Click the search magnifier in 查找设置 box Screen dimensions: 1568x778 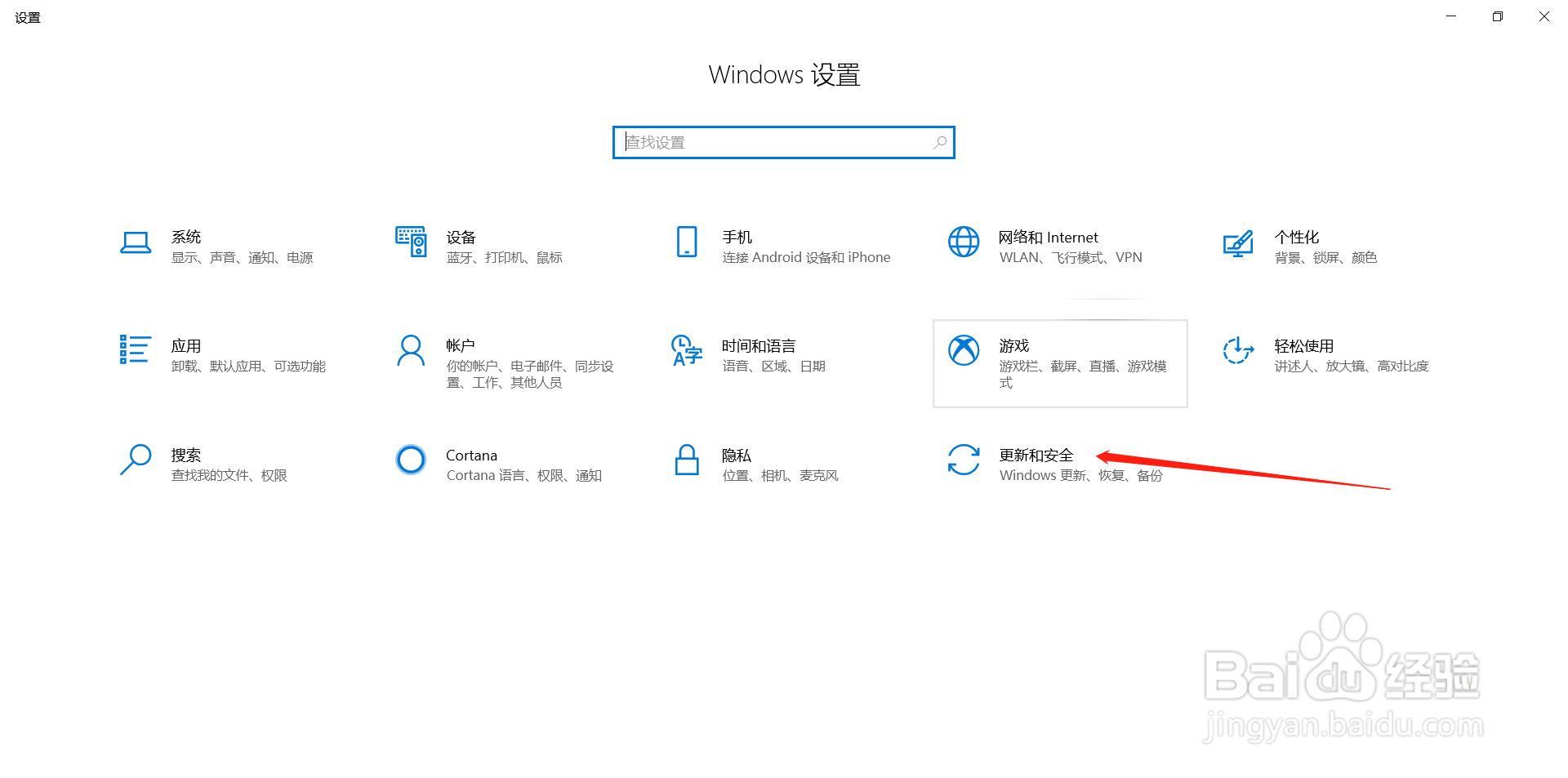pyautogui.click(x=940, y=142)
